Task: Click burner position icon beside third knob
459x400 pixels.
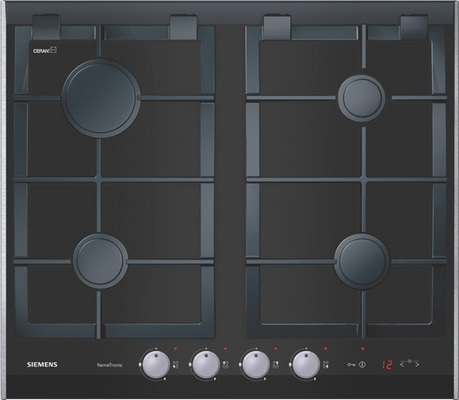Action: (x=276, y=365)
